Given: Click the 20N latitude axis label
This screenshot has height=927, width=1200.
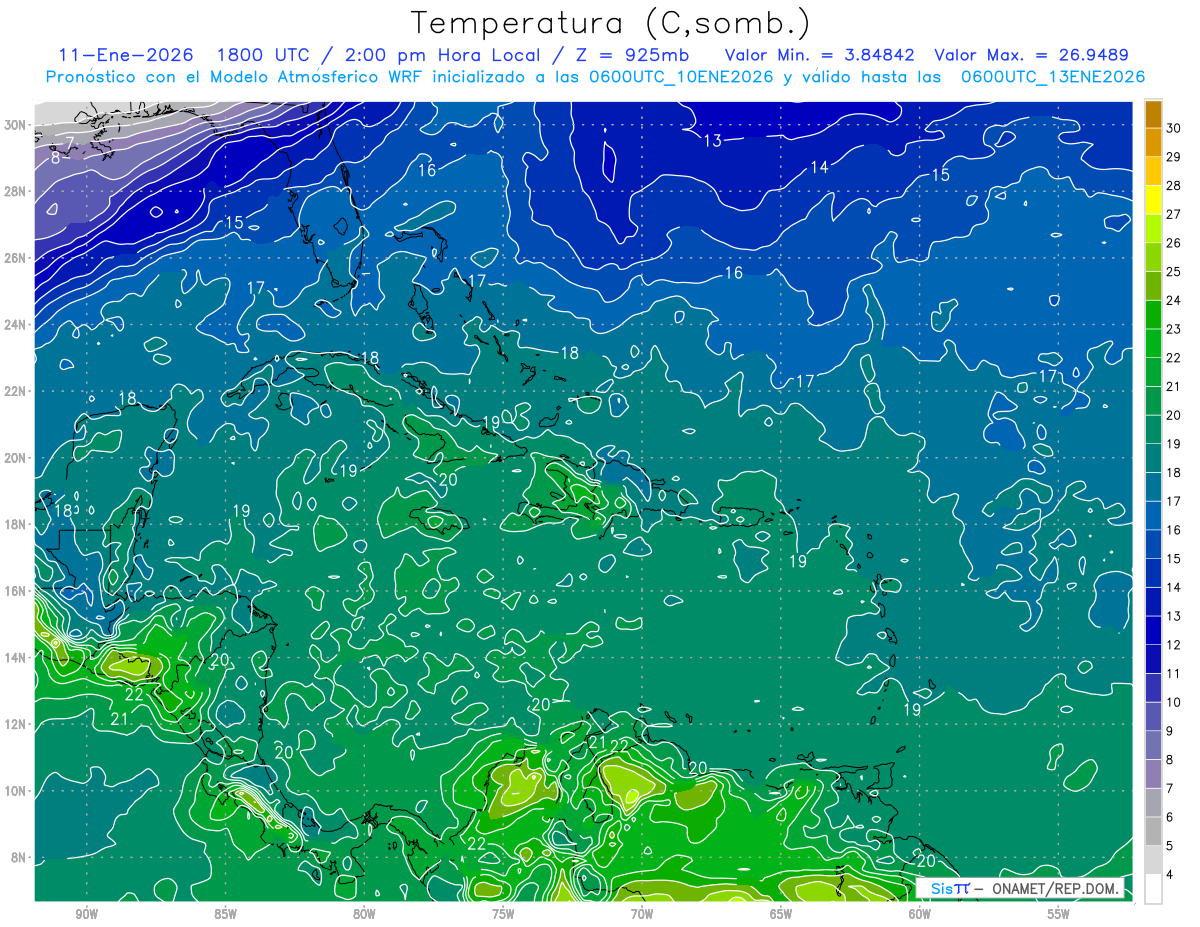Looking at the screenshot, I should 17,458.
